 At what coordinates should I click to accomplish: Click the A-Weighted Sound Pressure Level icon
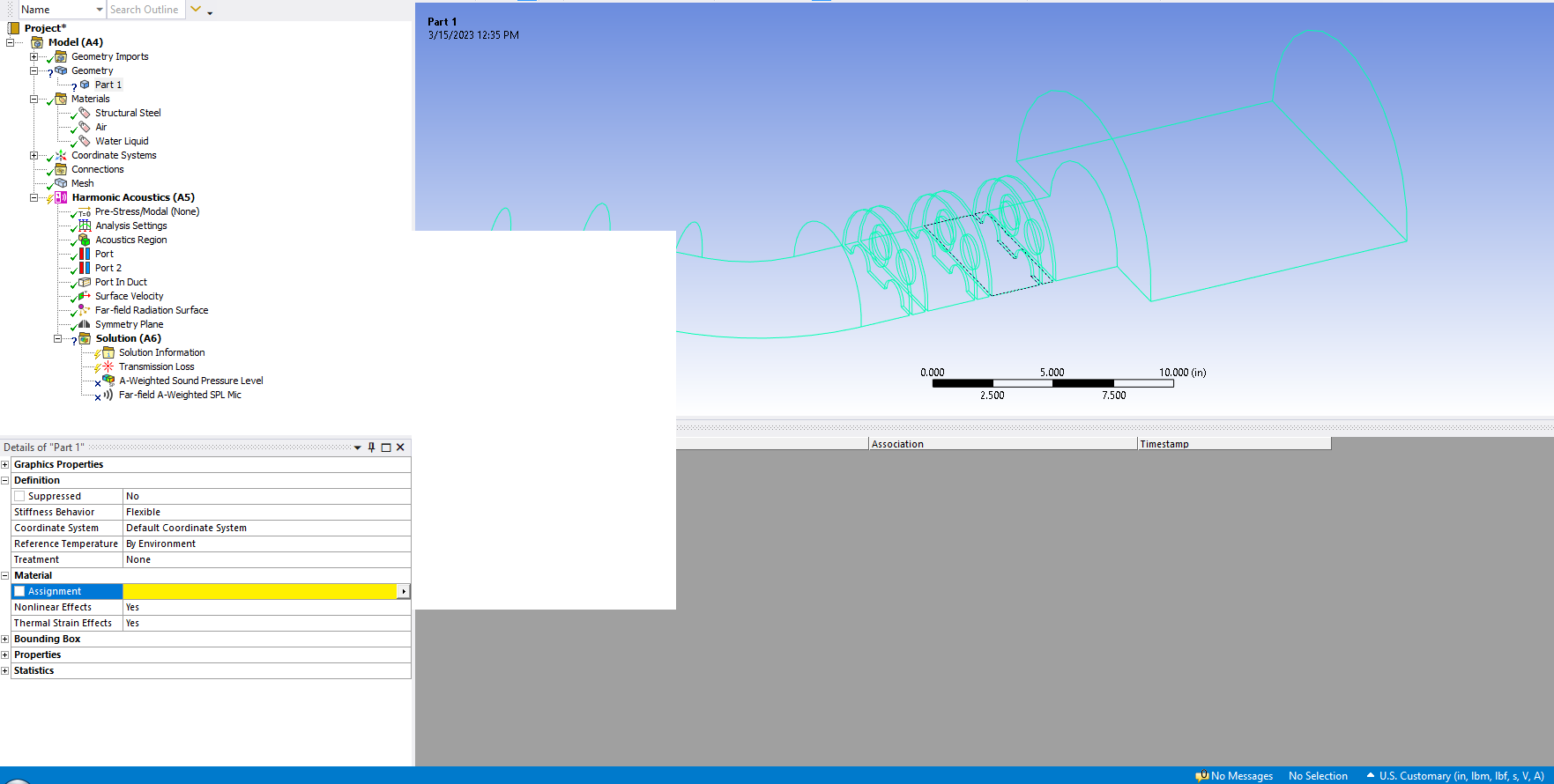tap(108, 381)
